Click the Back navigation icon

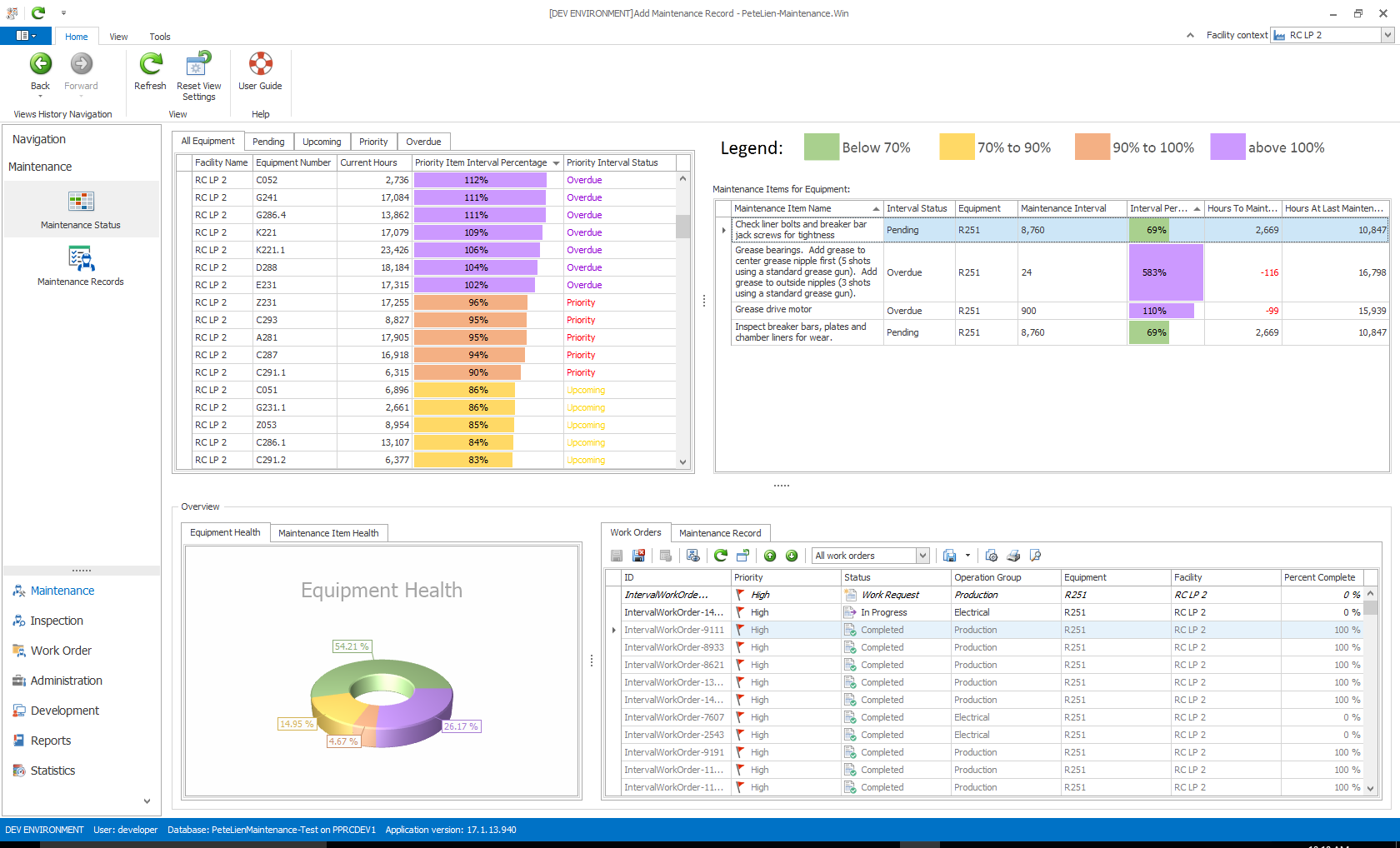pos(40,63)
